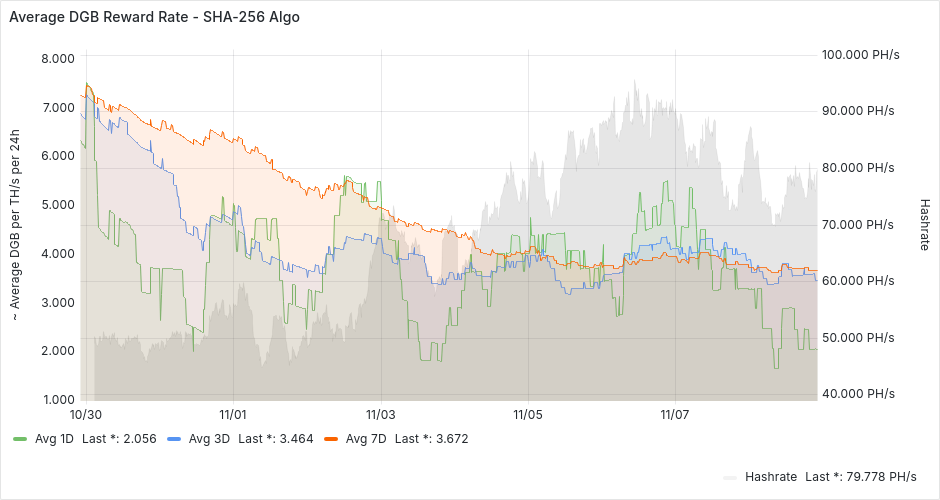Click the 10/30 date on the x-axis
The height and width of the screenshot is (500, 940).
tap(85, 413)
